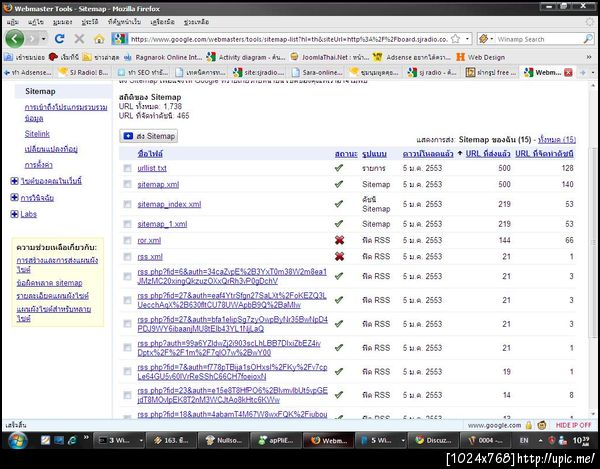Tick checkbox for rss.php?fid=6 row

pyautogui.click(x=127, y=276)
